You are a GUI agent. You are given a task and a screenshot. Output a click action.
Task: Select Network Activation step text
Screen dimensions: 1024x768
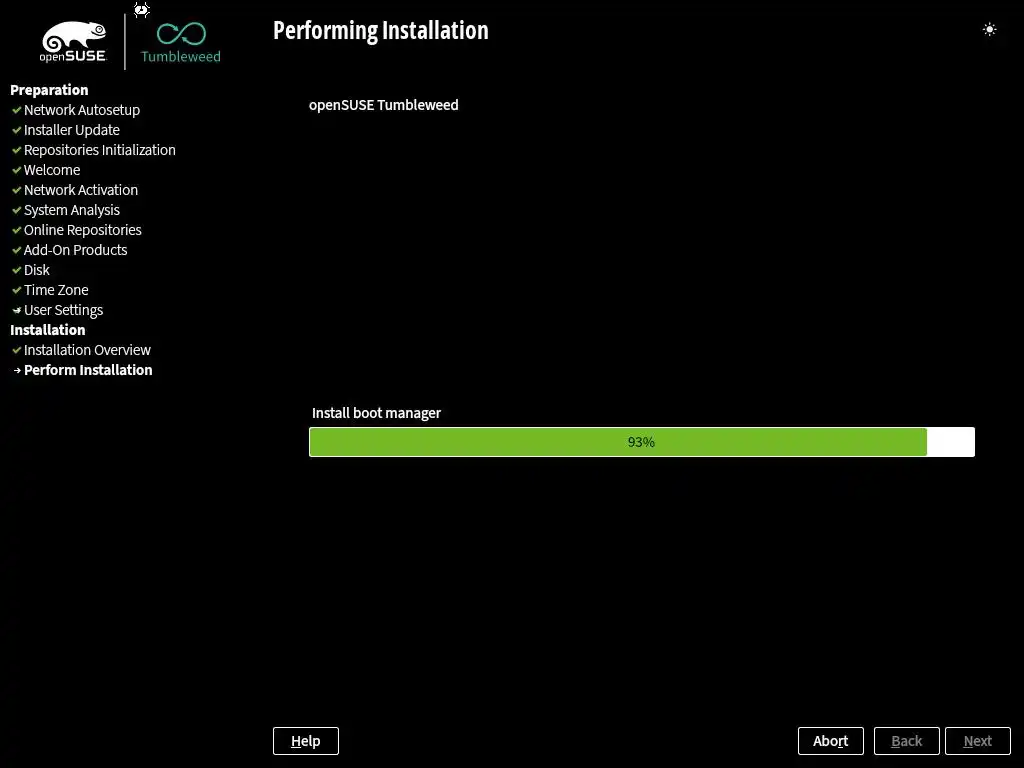(x=81, y=190)
